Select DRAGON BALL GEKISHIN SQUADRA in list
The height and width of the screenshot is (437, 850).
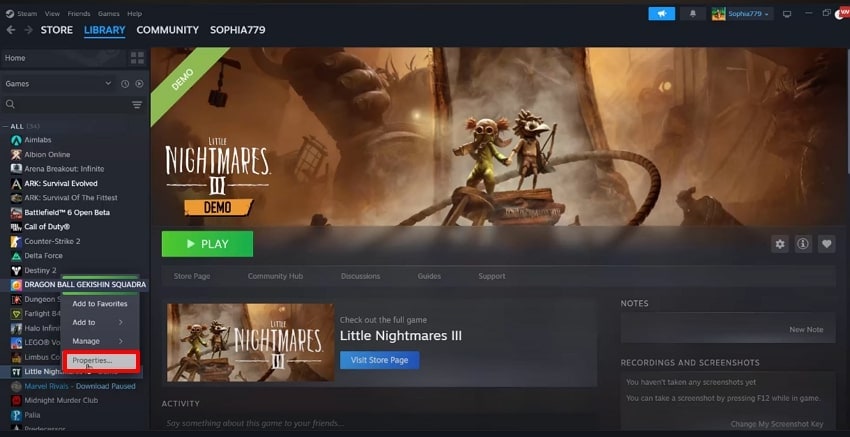click(x=85, y=285)
